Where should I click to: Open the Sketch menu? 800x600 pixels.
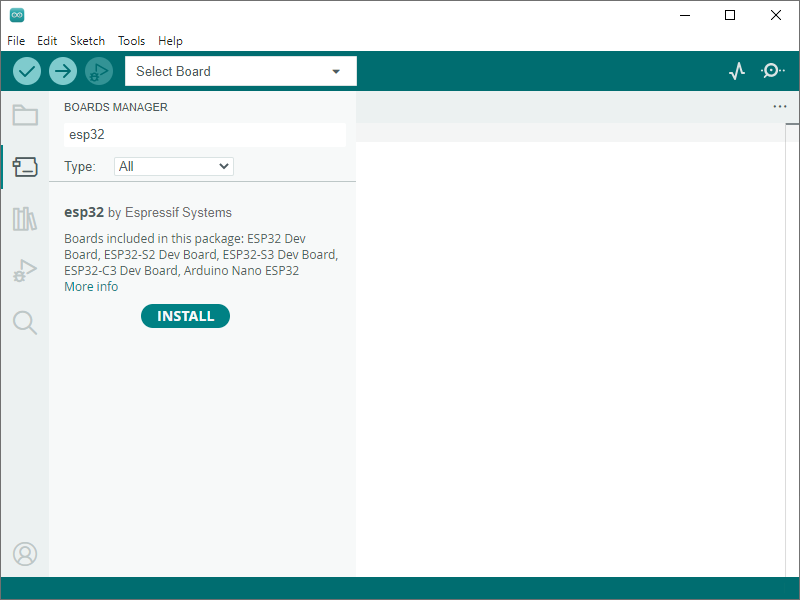pos(87,41)
